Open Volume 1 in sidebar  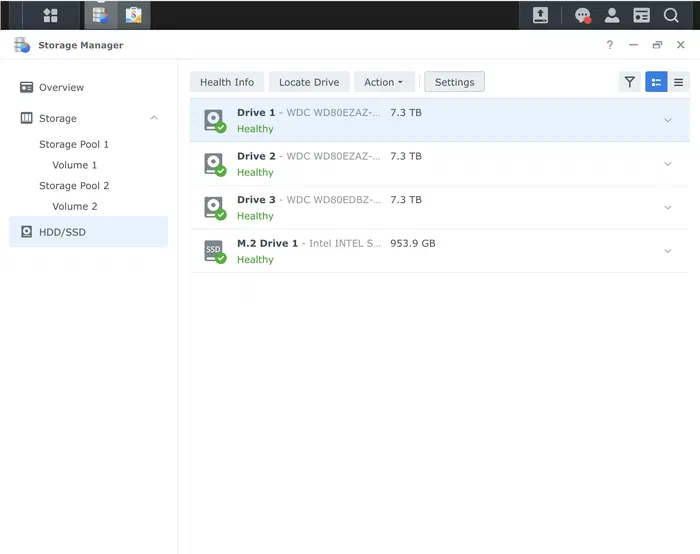[75, 165]
